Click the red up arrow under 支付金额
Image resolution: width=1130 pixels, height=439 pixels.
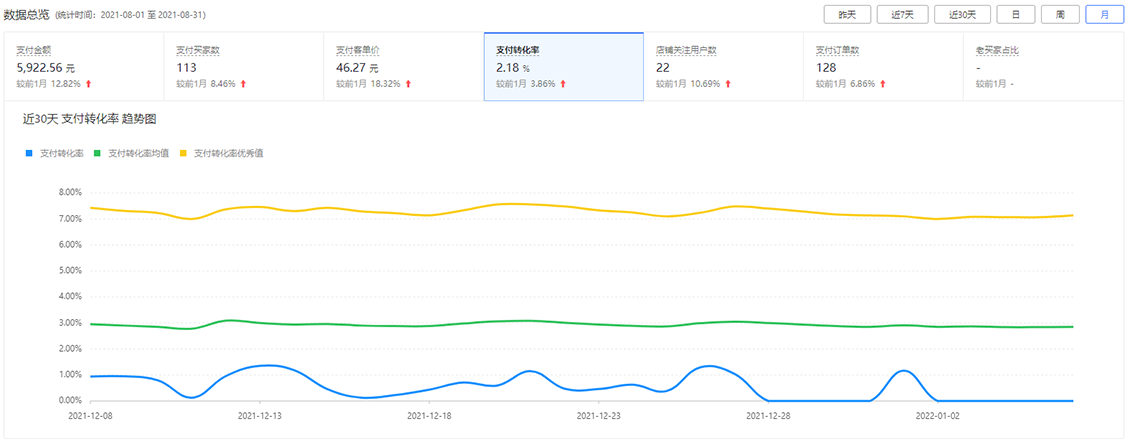(x=89, y=84)
